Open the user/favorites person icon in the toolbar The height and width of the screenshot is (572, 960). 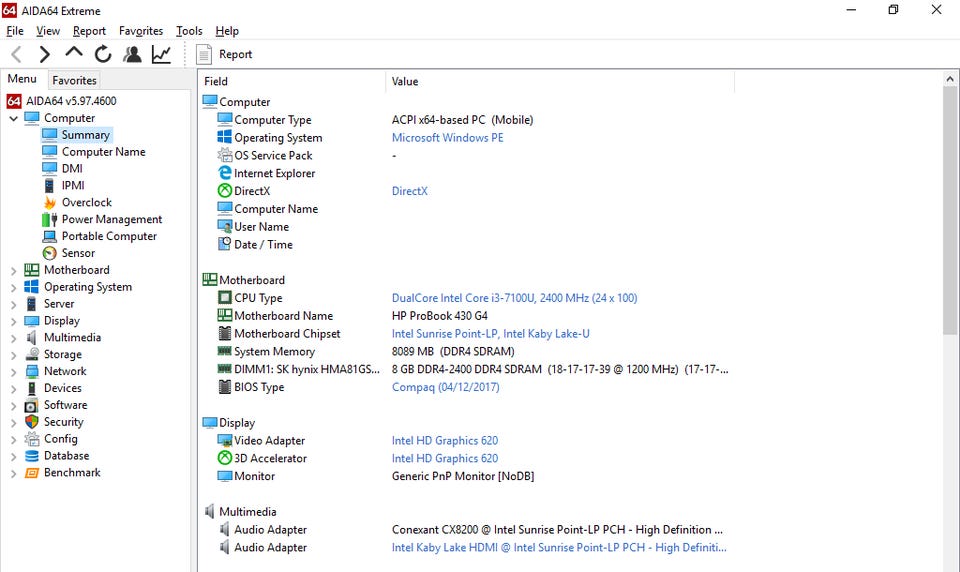[132, 55]
